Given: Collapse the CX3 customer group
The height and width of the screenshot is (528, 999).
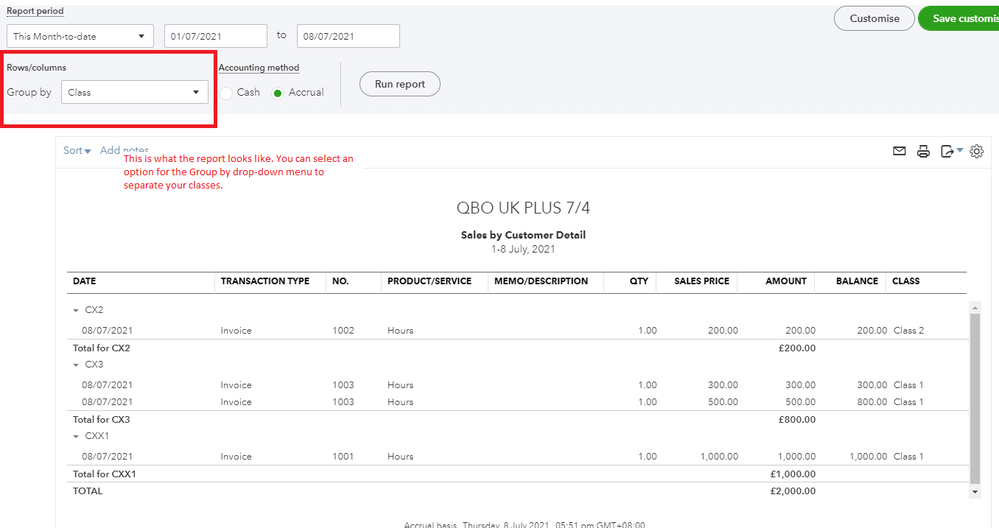Looking at the screenshot, I should click(x=75, y=364).
